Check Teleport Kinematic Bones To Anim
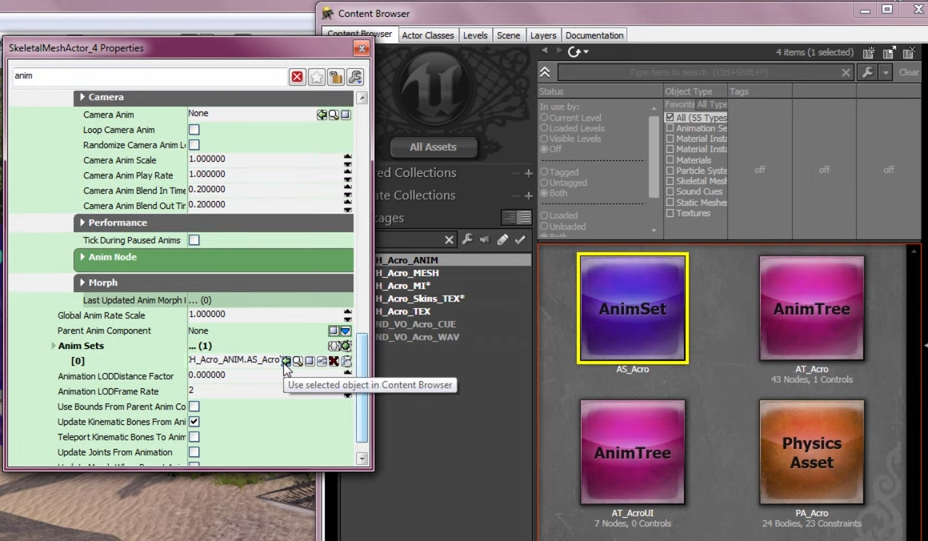This screenshot has width=928, height=541. 194,437
